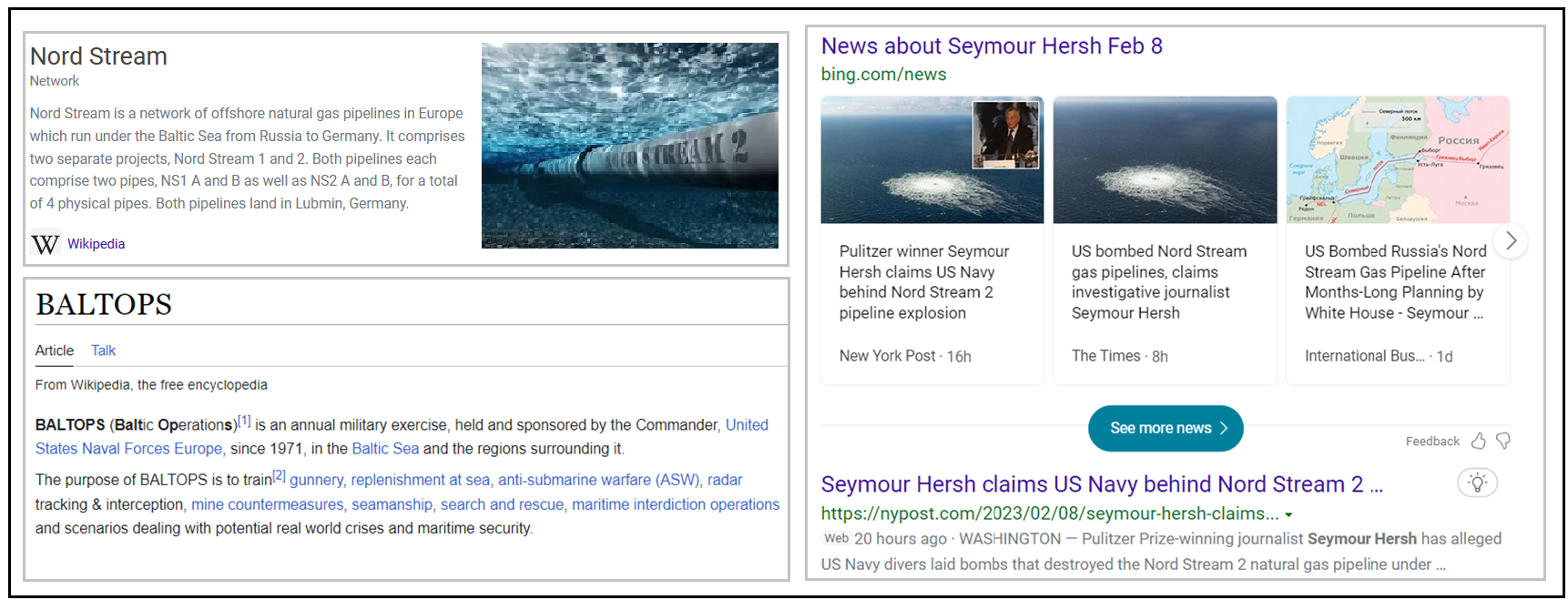The image size is (1568, 610).
Task: Open the pipeline map news card image
Action: pyautogui.click(x=1398, y=160)
